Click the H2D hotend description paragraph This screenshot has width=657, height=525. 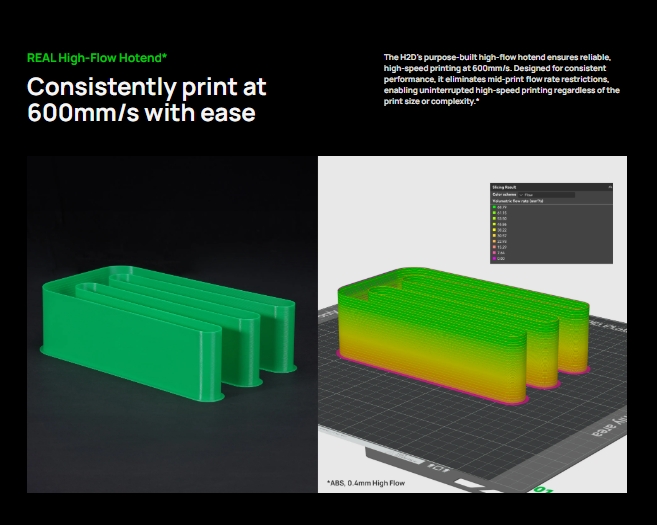pos(501,79)
